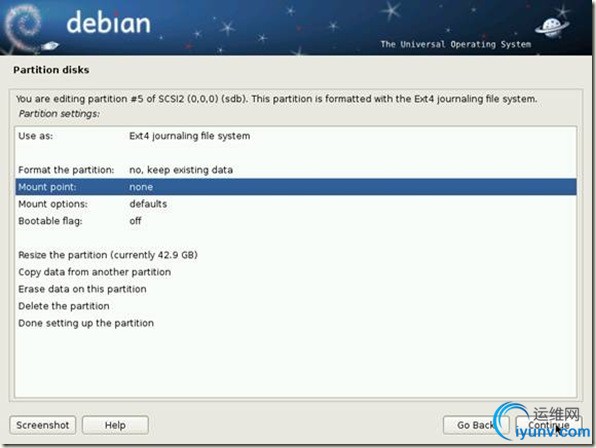Click the Continue button
Viewport: 596px width, 448px height.
coord(548,425)
